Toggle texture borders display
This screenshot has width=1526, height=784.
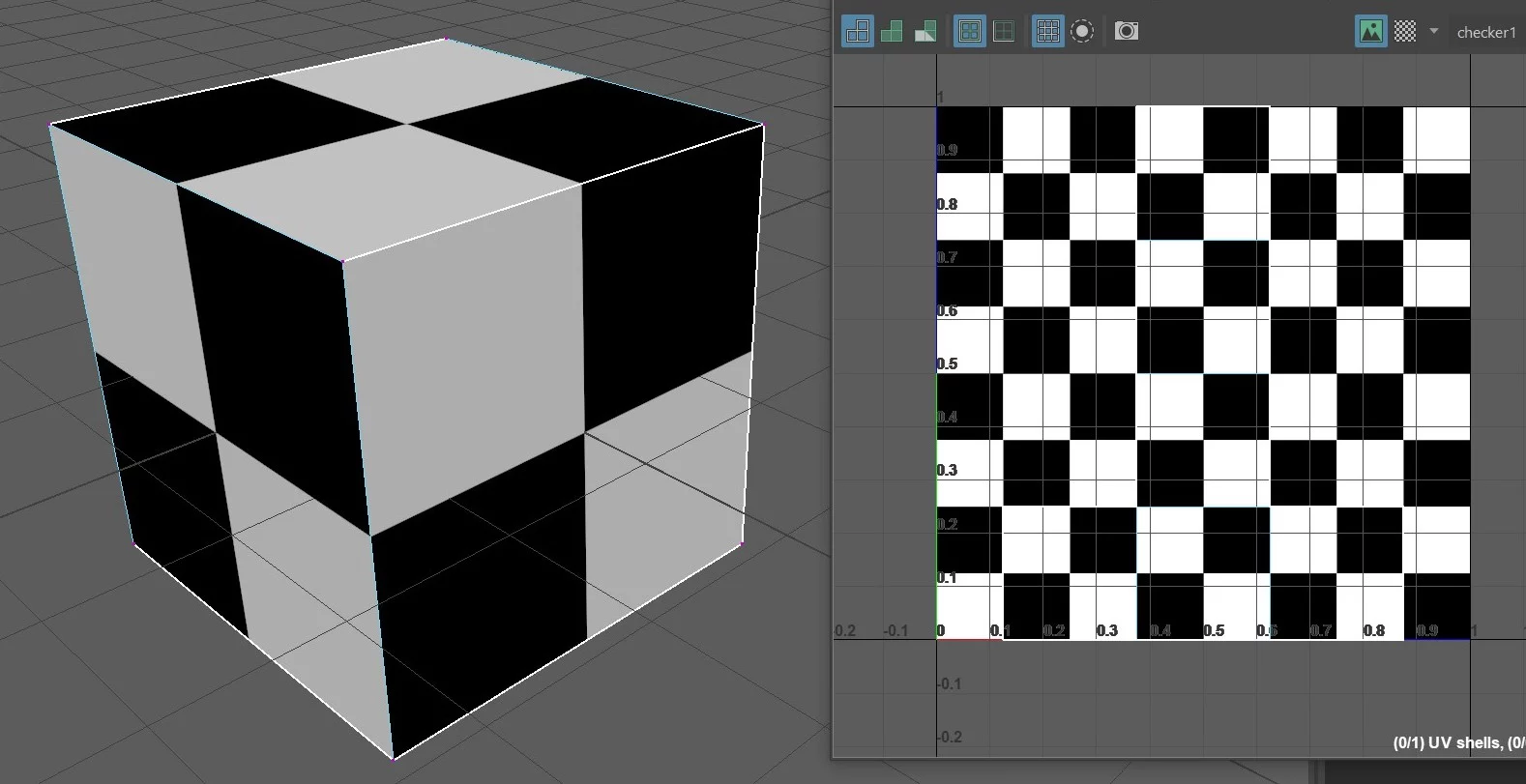point(970,31)
